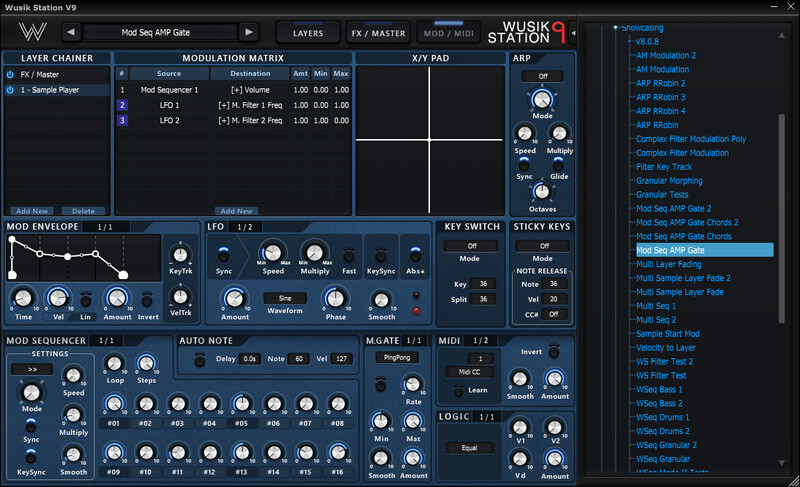Open the Sticky Keys Off mode dropdown
This screenshot has width=800, height=487.
(x=544, y=246)
